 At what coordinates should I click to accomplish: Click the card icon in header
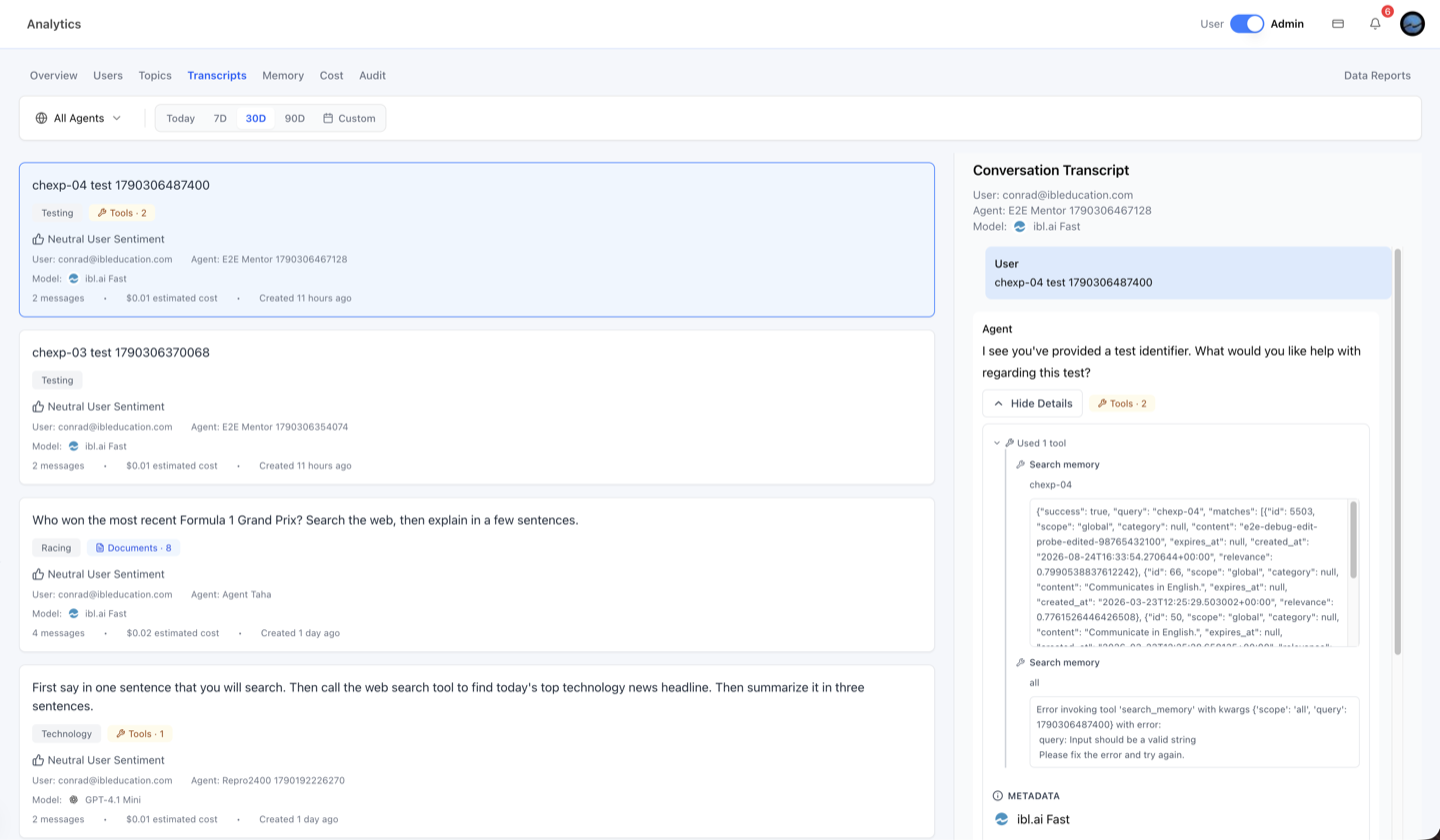coord(1338,24)
